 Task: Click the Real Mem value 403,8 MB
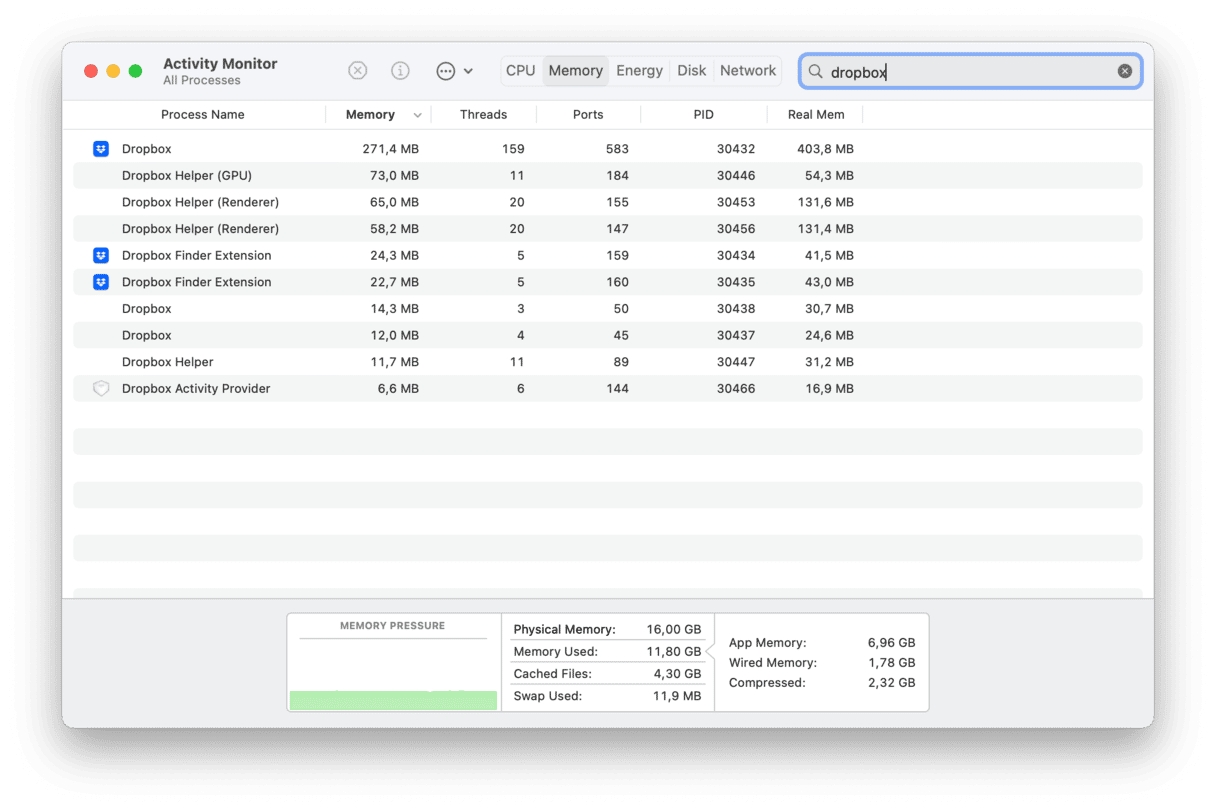point(825,149)
